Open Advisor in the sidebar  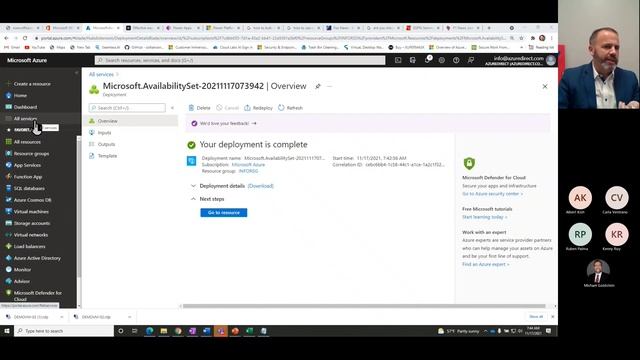point(21,281)
